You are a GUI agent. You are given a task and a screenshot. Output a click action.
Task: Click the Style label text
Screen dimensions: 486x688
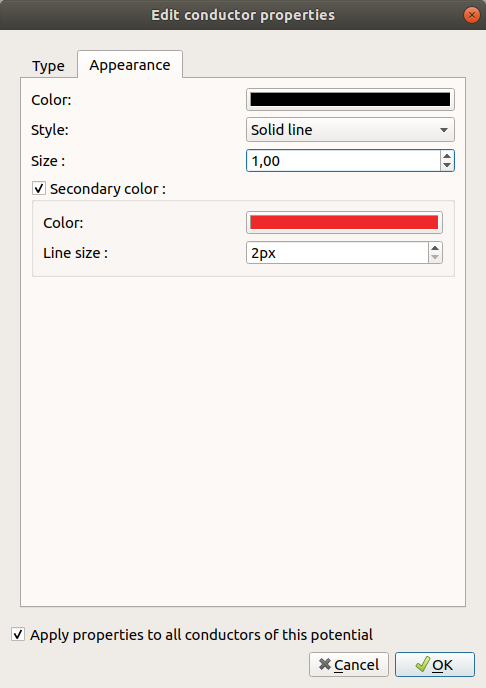pyautogui.click(x=50, y=130)
